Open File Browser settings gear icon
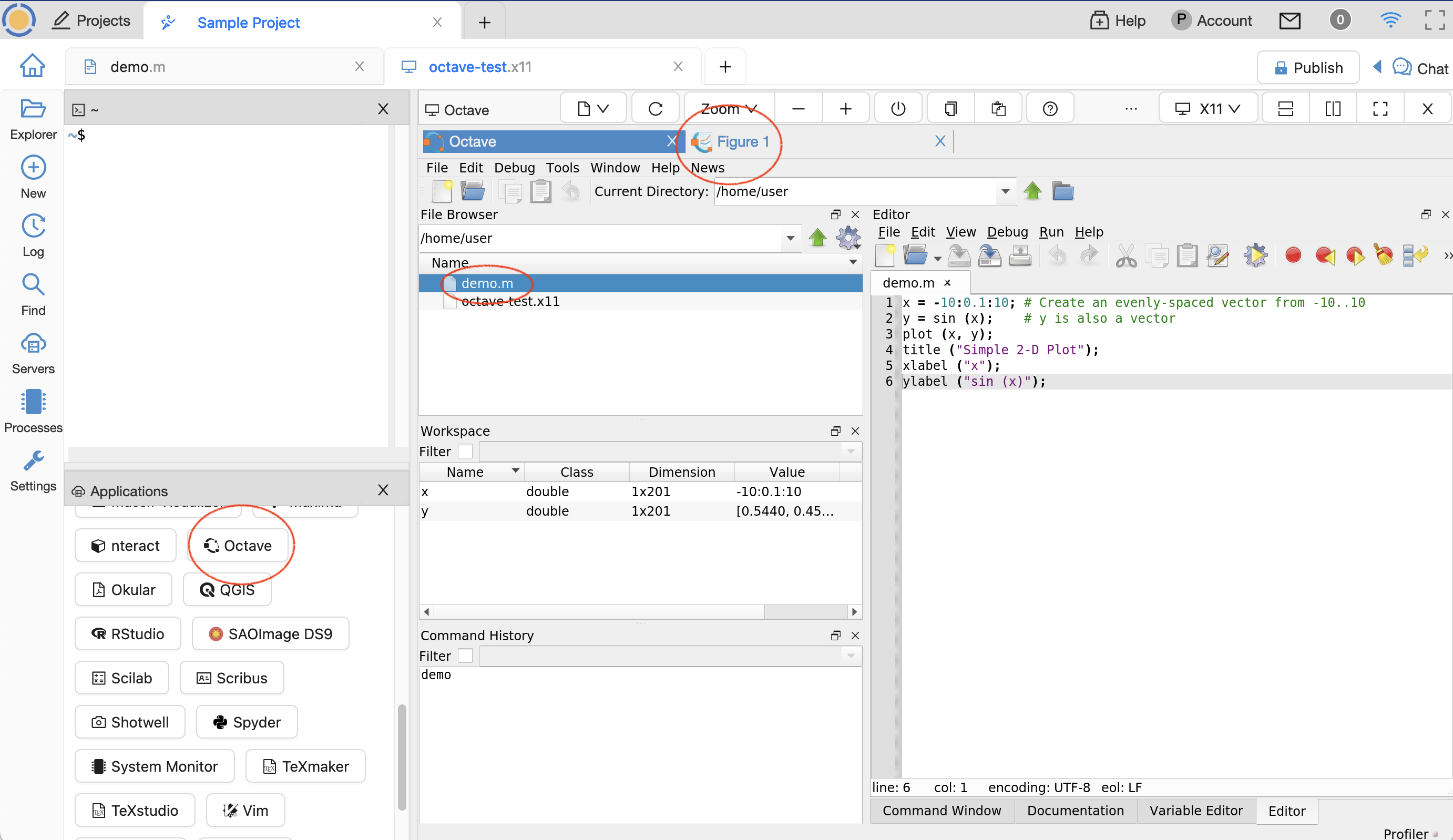 click(848, 238)
